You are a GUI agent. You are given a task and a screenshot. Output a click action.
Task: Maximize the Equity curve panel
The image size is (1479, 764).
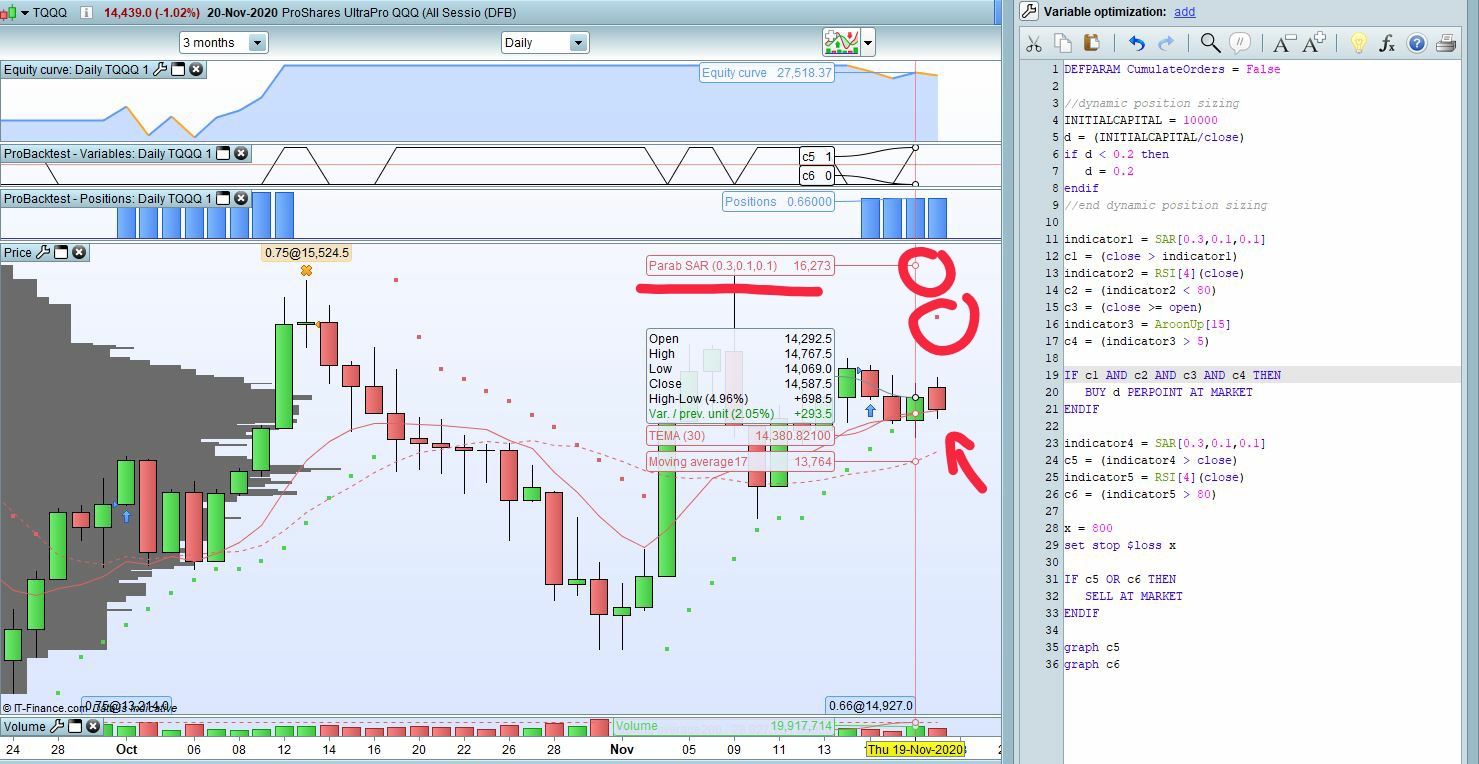pos(178,69)
